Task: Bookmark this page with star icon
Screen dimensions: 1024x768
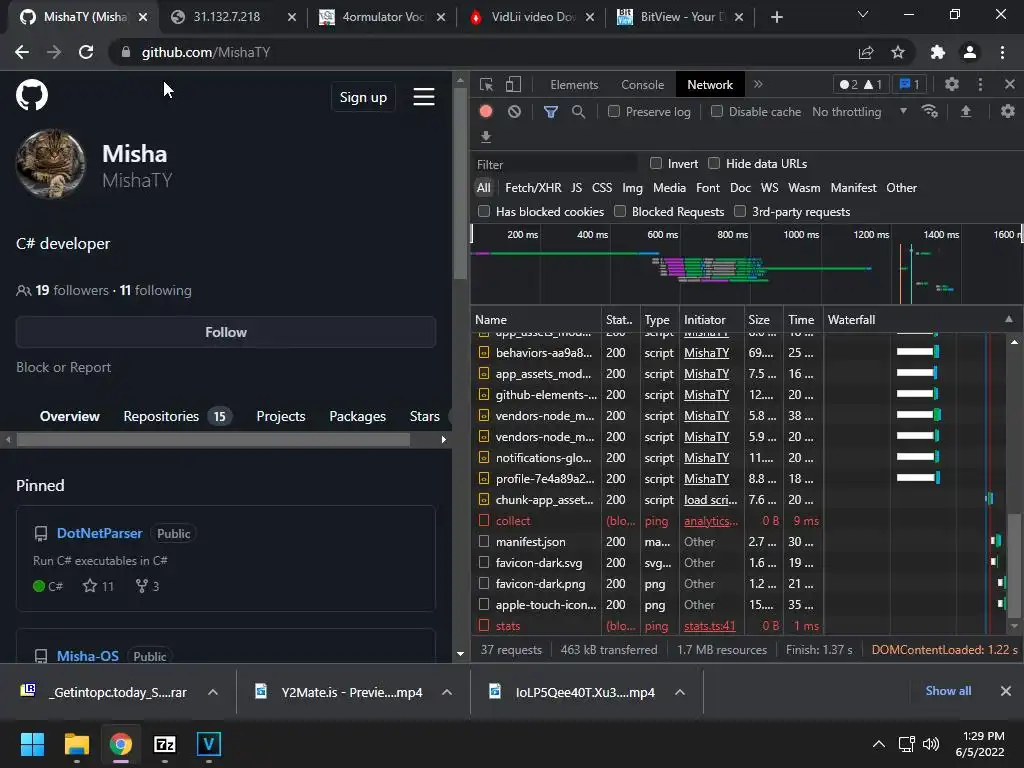Action: (898, 52)
